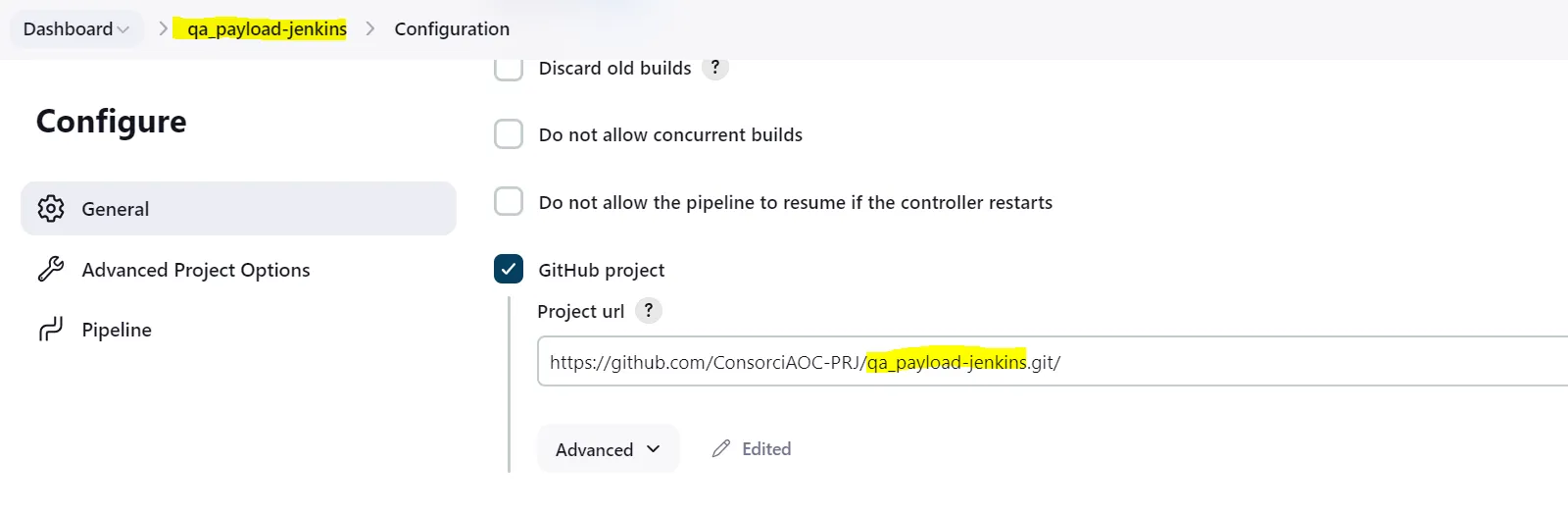The image size is (1568, 514).
Task: Jump to the Pipeline section
Action: pyautogui.click(x=117, y=330)
